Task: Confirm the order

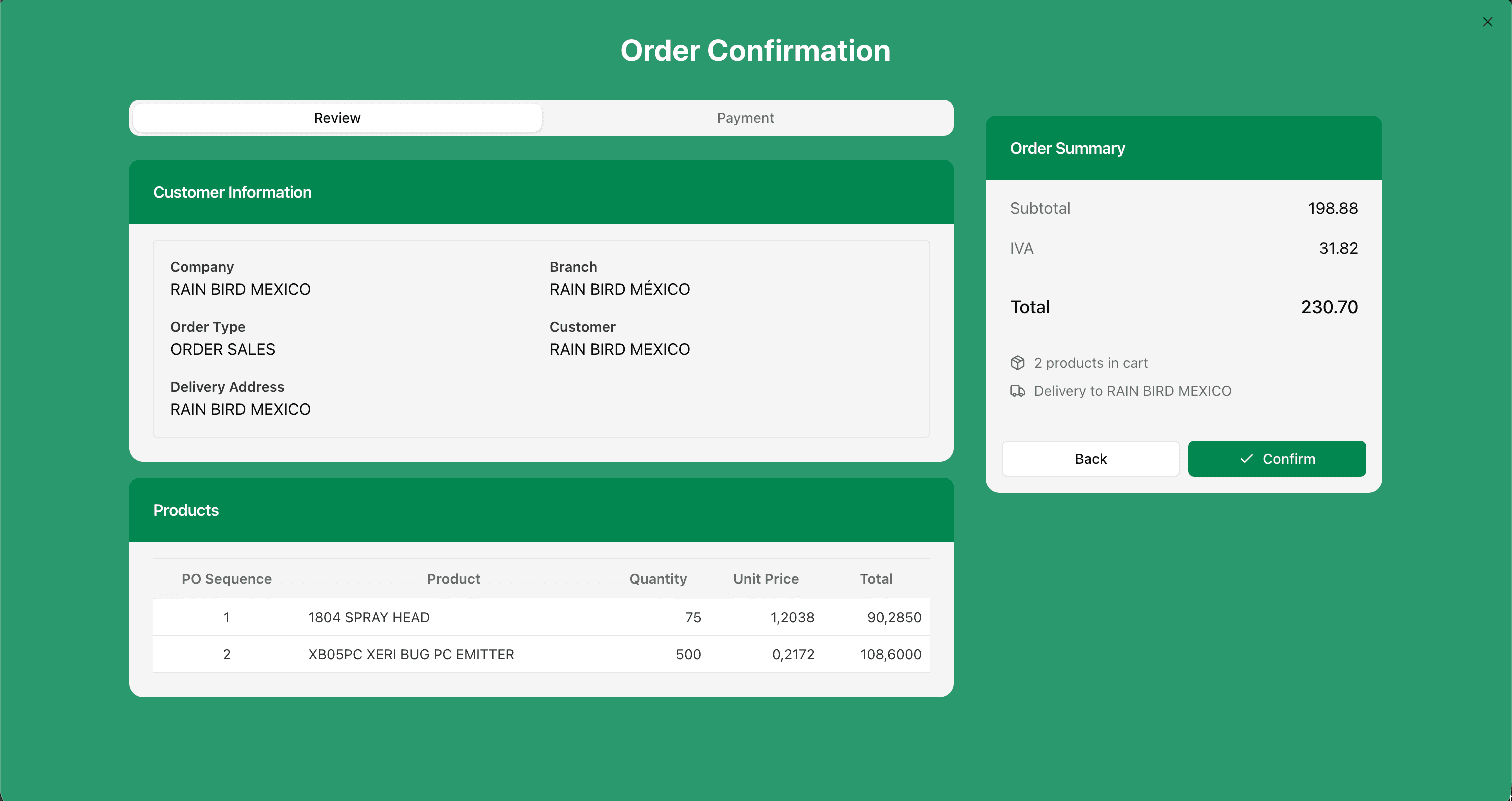Action: (1276, 459)
